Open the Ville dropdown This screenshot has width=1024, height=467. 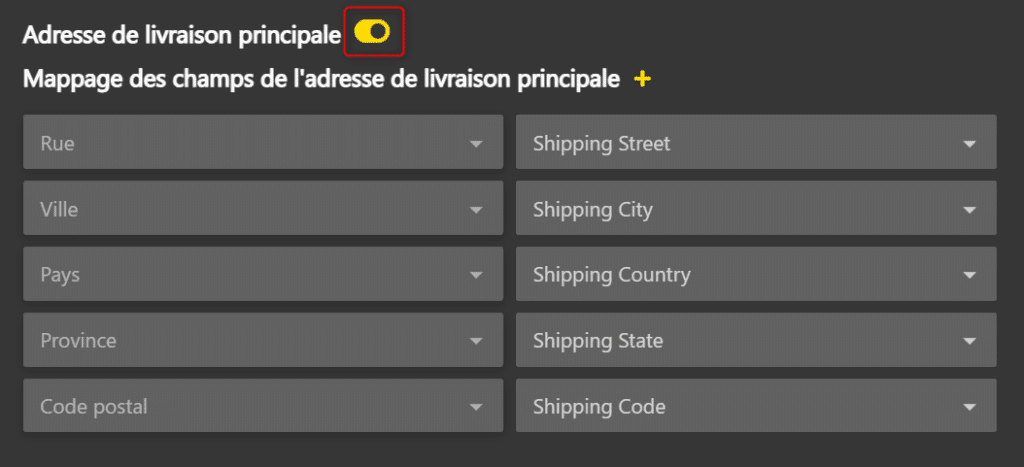pyautogui.click(x=262, y=209)
